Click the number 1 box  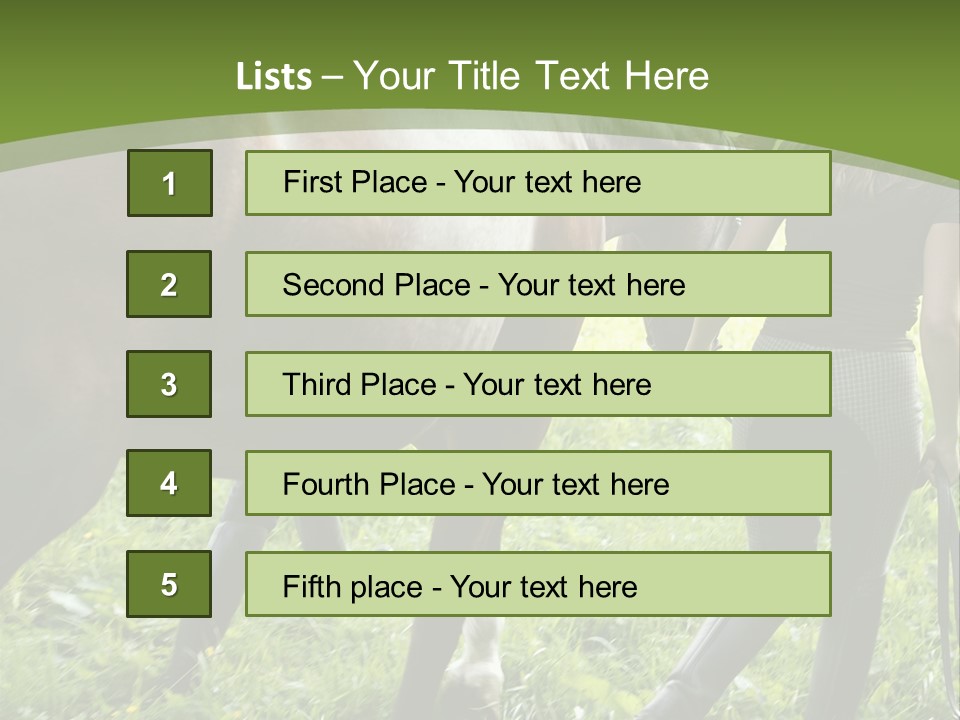coord(169,183)
